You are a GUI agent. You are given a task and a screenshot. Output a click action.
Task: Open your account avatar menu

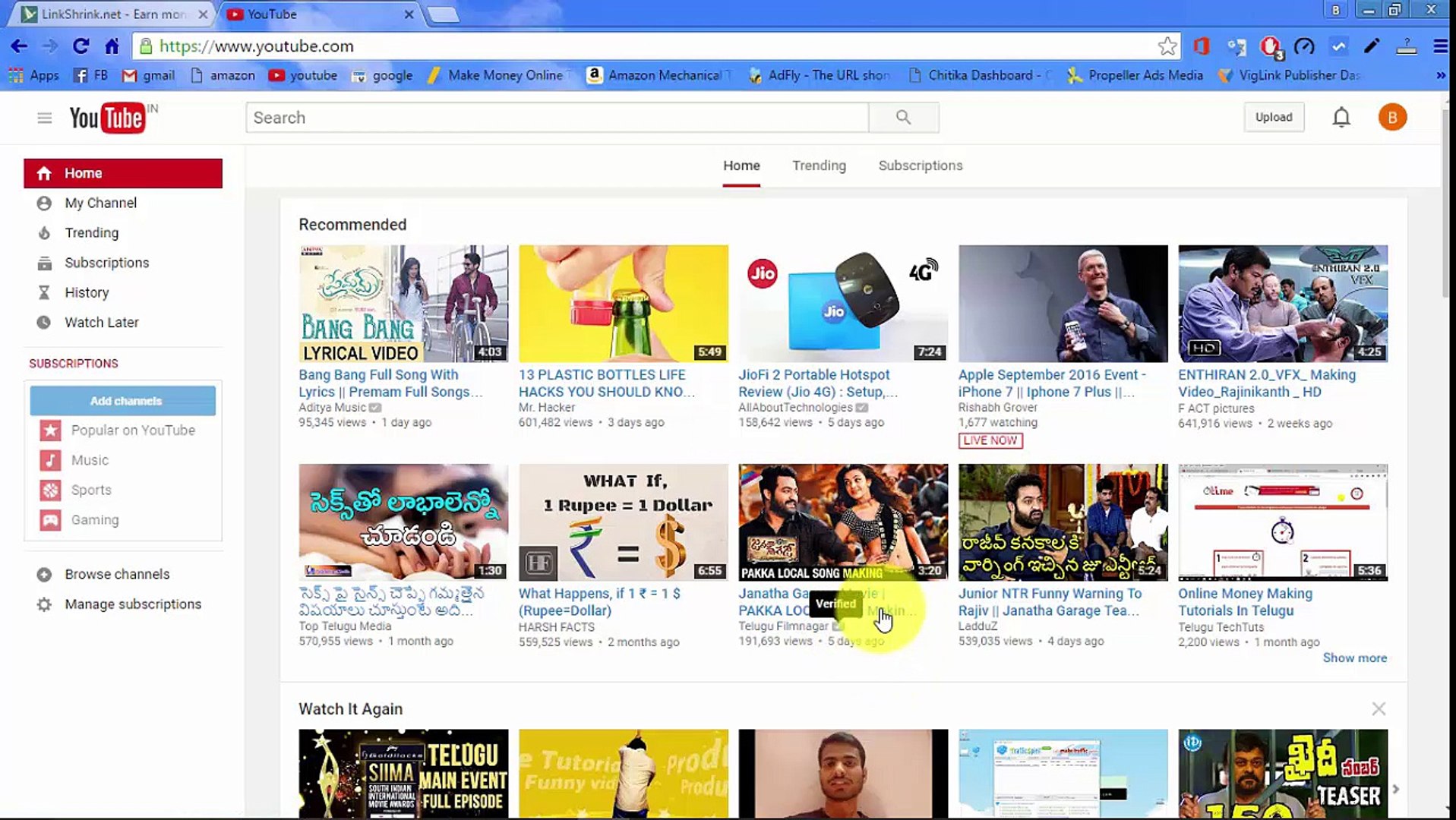point(1393,117)
